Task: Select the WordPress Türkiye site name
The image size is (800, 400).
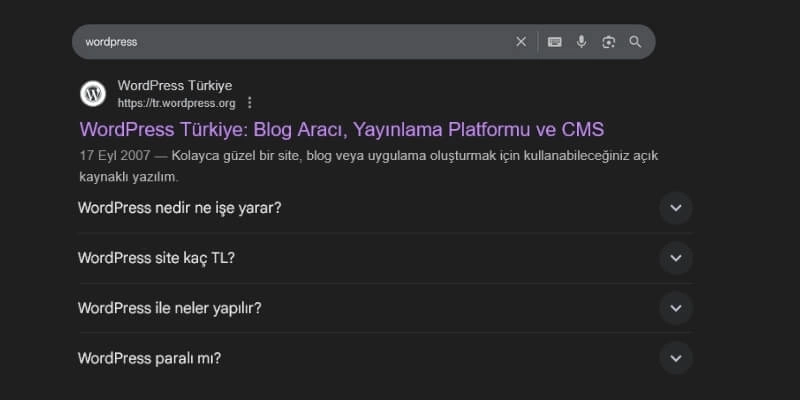Action: [x=174, y=85]
